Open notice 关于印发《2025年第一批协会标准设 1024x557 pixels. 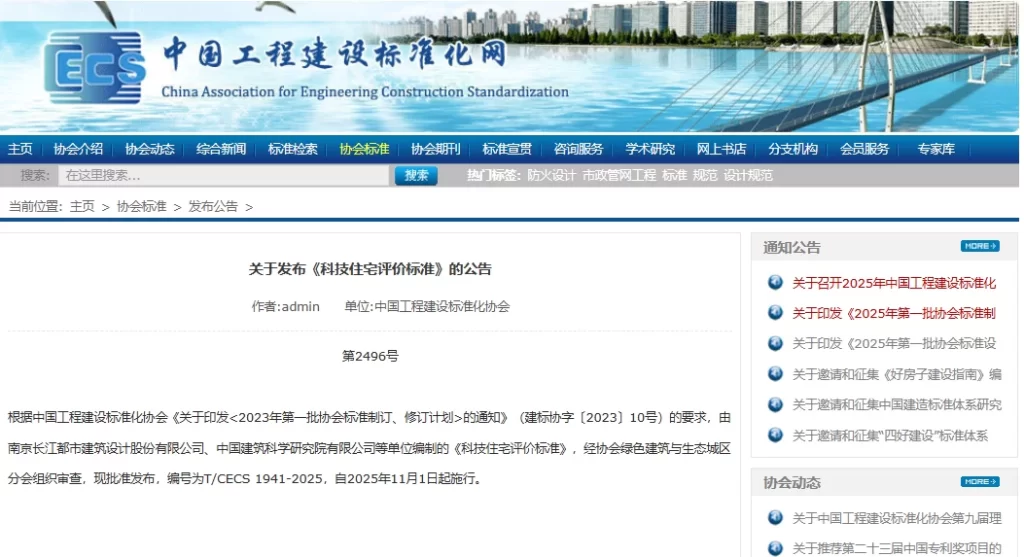894,343
